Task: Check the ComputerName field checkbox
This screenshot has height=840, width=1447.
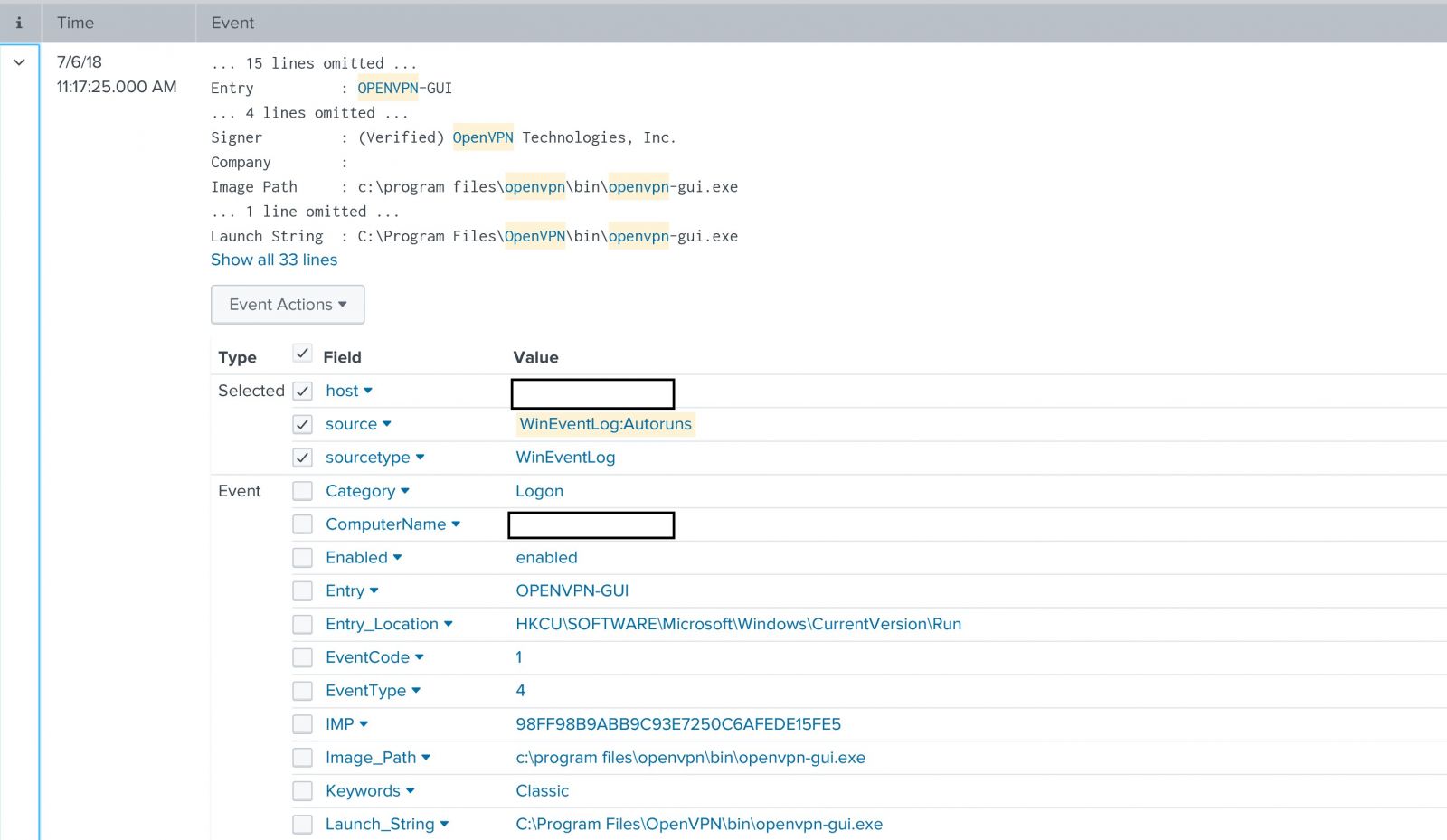Action: (x=302, y=524)
